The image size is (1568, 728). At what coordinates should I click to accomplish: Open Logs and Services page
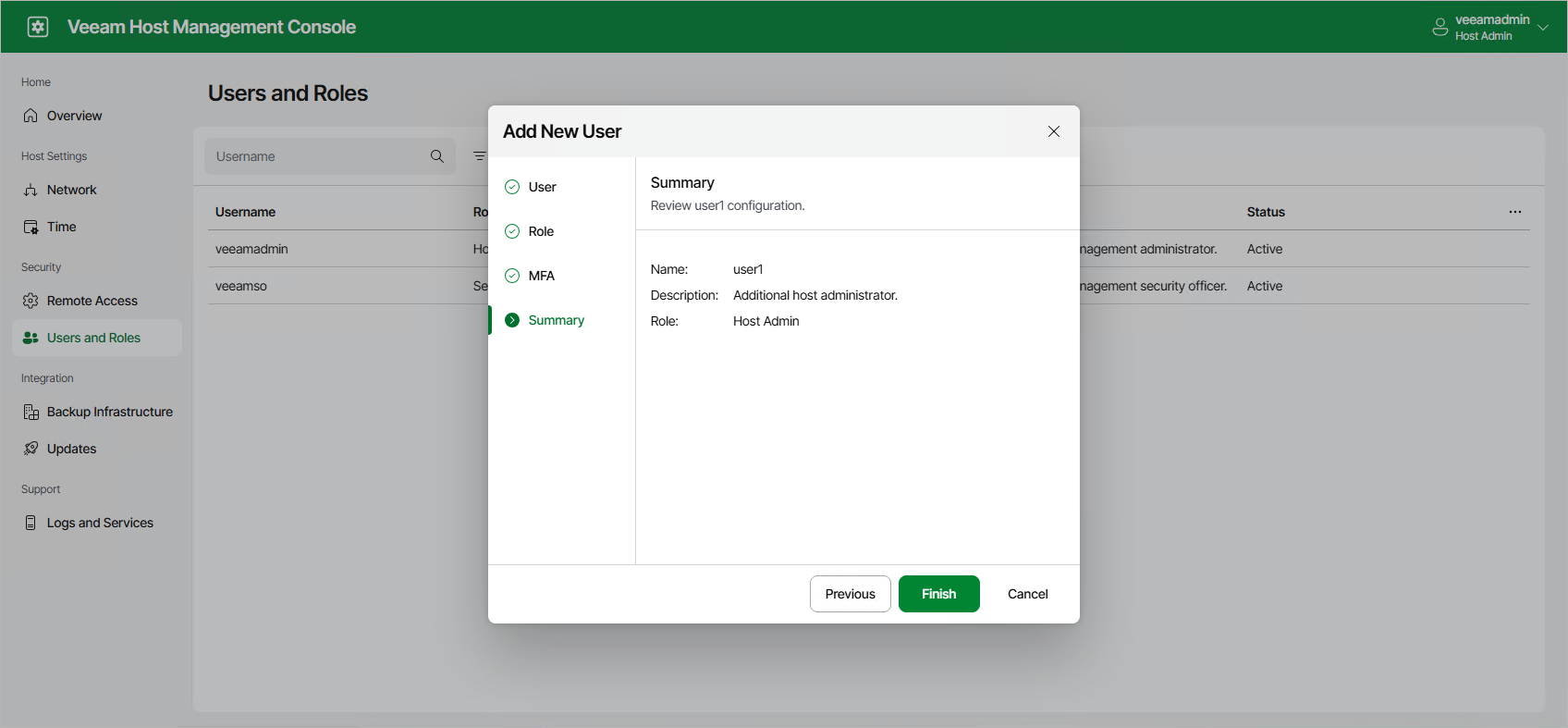pyautogui.click(x=97, y=523)
